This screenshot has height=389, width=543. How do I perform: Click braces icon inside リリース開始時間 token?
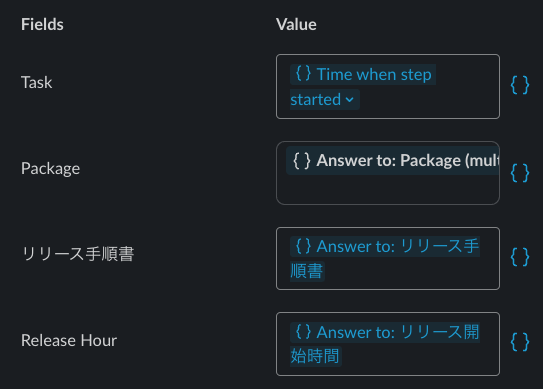(x=303, y=331)
